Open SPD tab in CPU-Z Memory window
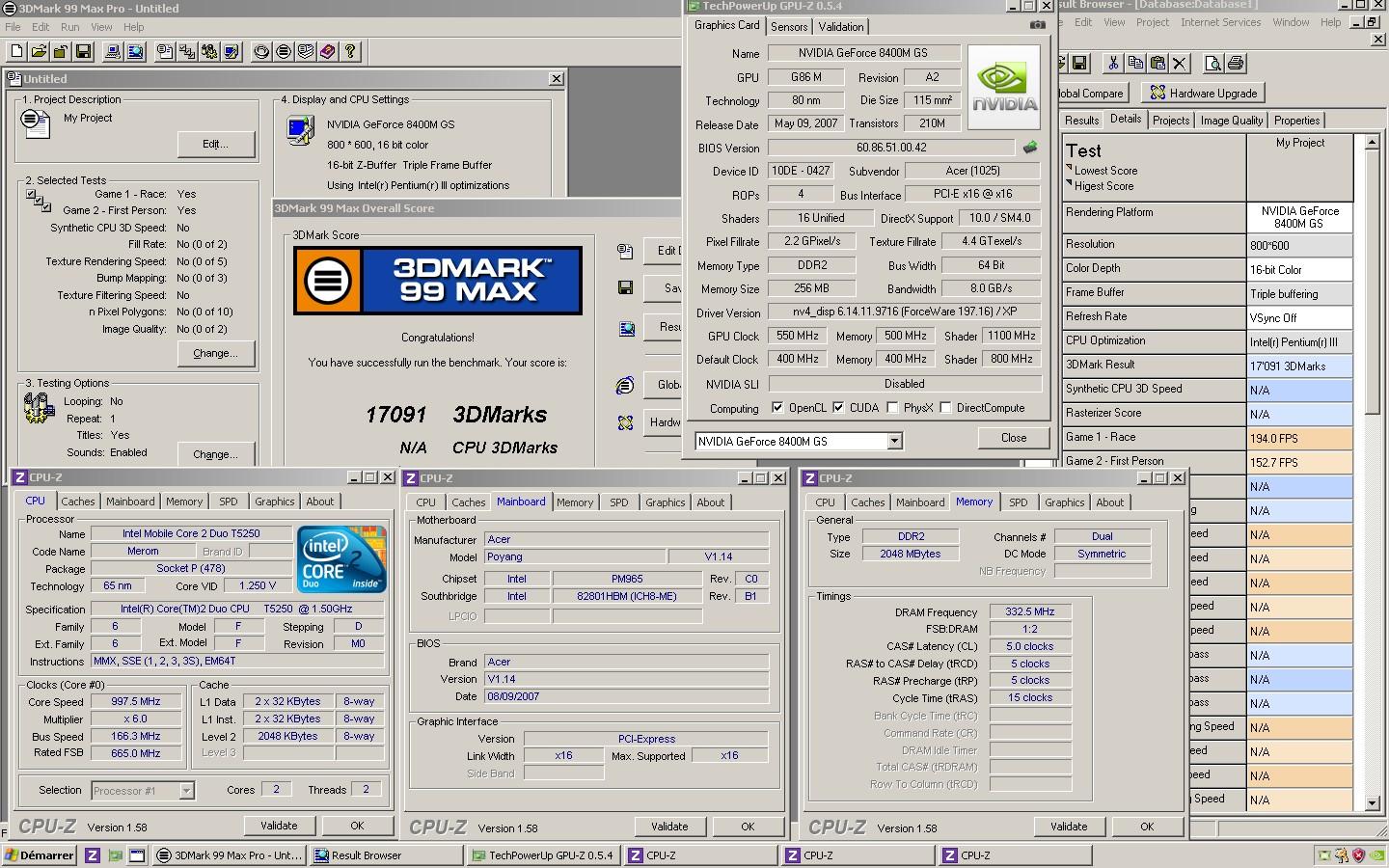The height and width of the screenshot is (868, 1389). (1018, 502)
